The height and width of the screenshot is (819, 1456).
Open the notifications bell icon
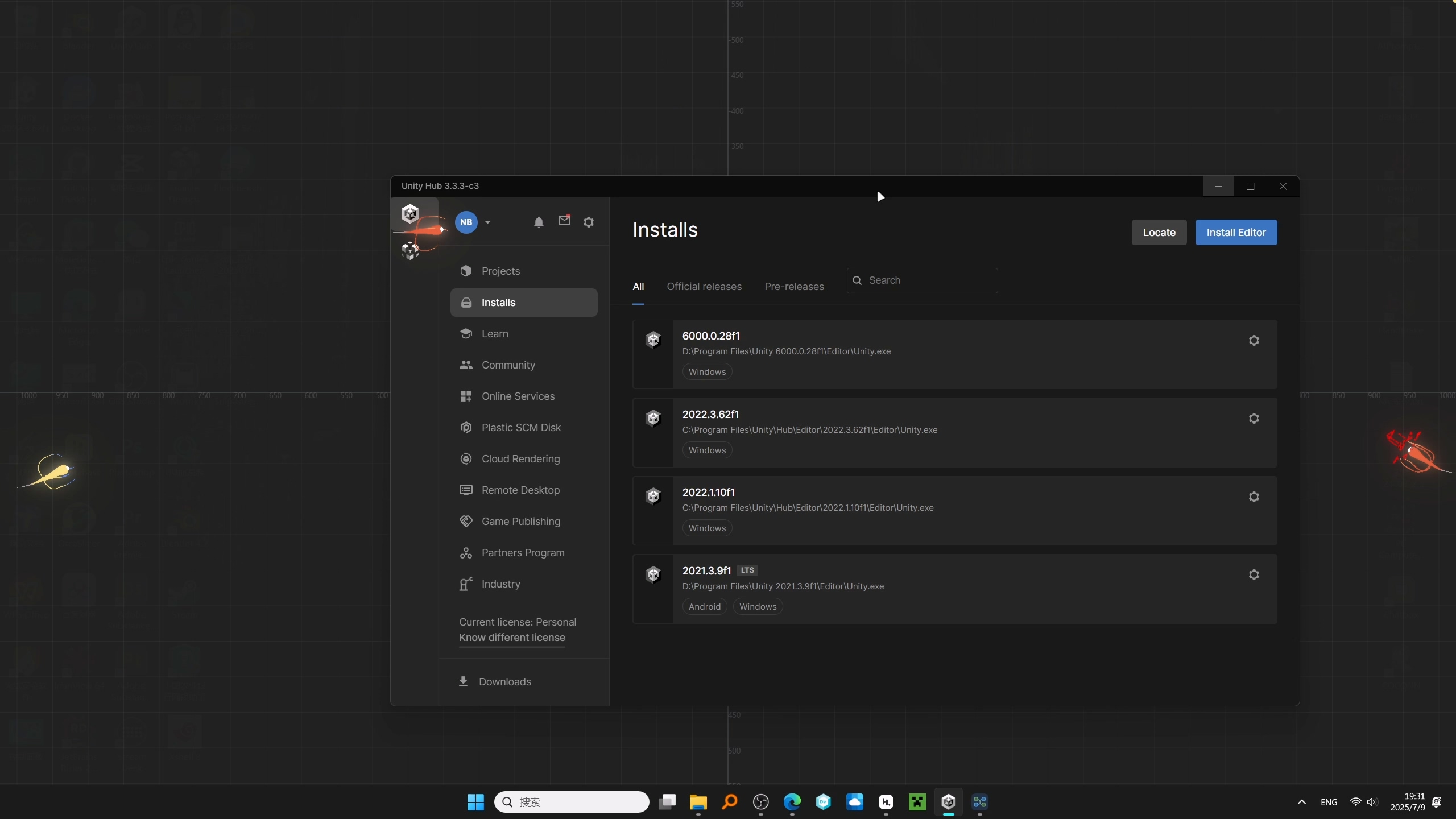(539, 222)
